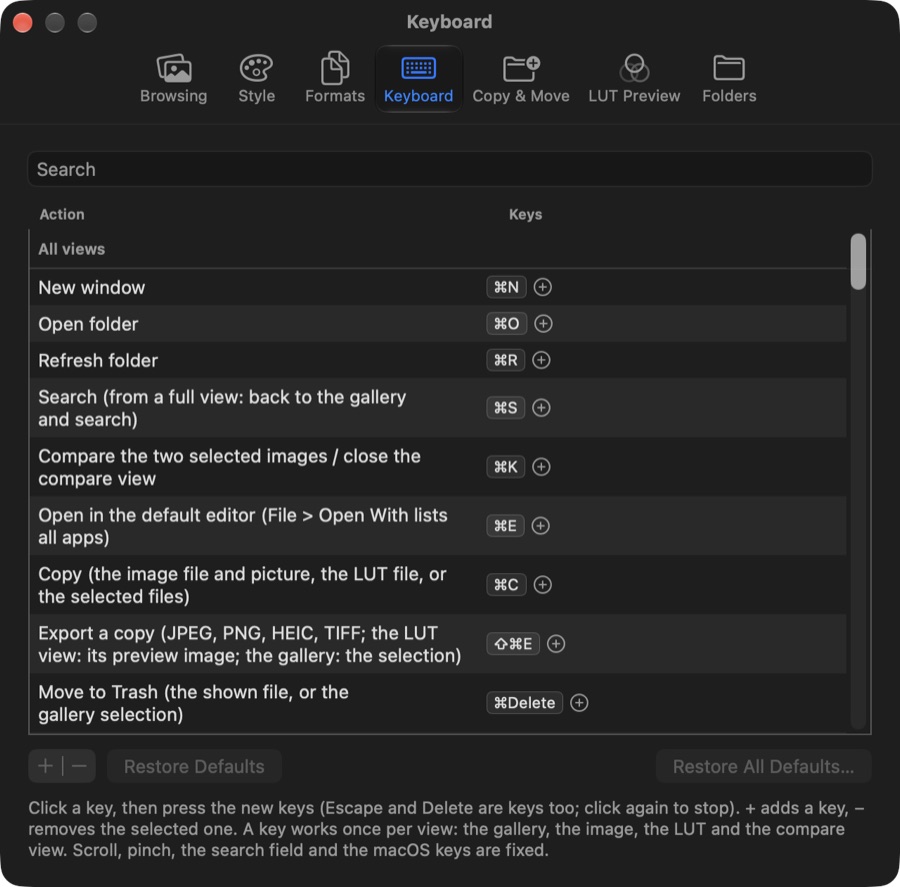Select the Refresh folder row
900x887 pixels.
438,360
